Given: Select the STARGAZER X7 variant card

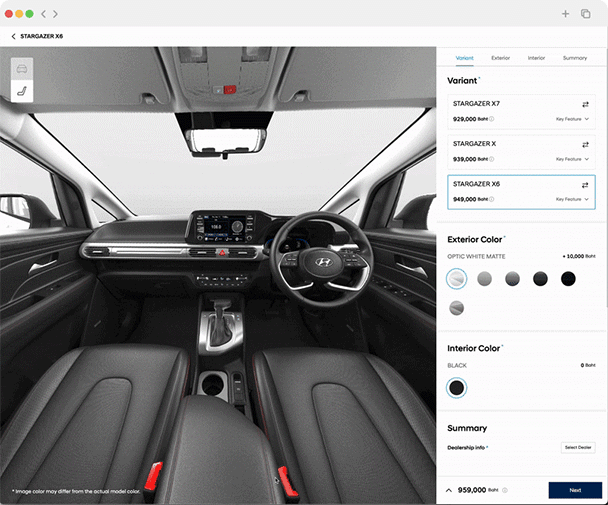Looking at the screenshot, I should pyautogui.click(x=521, y=112).
